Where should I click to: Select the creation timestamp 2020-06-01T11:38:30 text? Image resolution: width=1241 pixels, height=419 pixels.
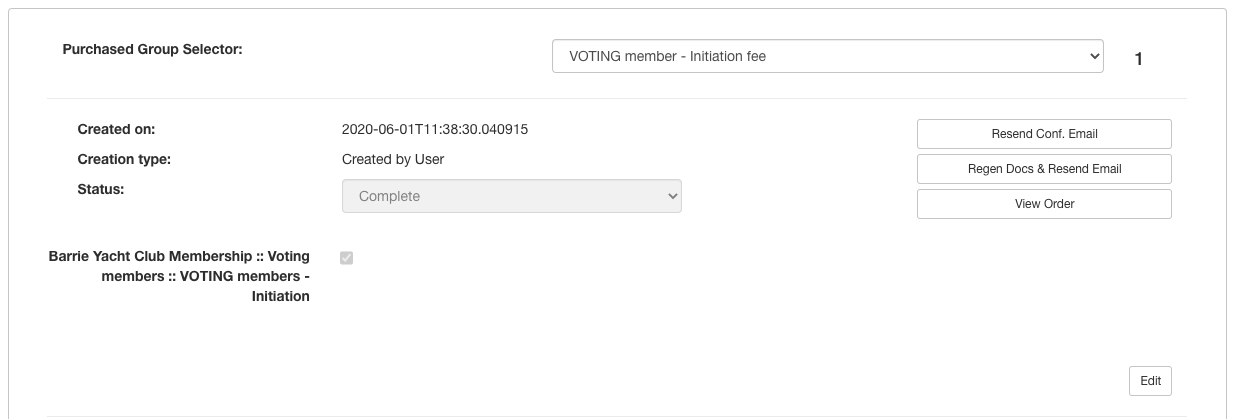click(x=435, y=129)
